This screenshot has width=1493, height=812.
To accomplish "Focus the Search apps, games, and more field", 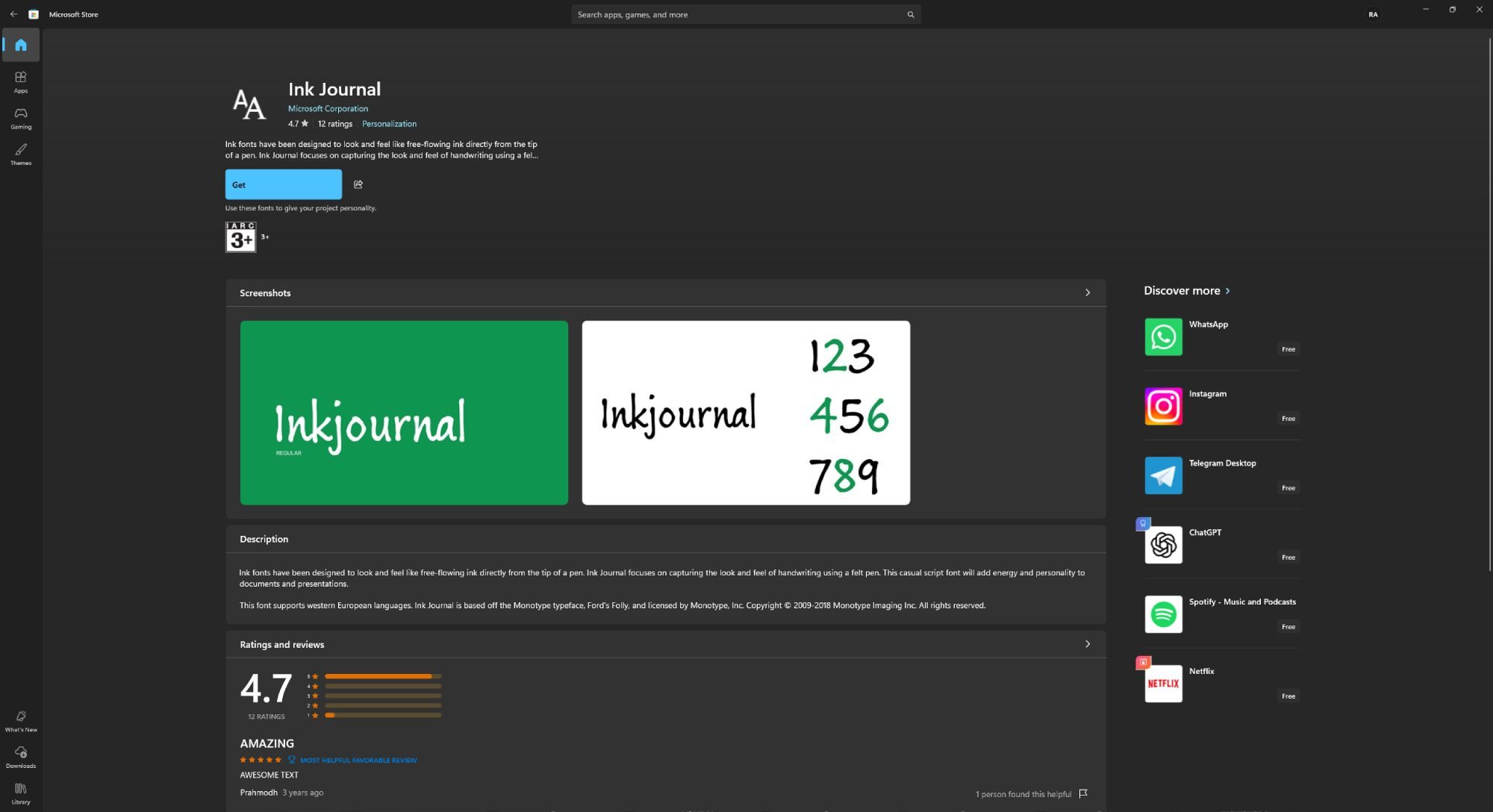I will click(746, 14).
